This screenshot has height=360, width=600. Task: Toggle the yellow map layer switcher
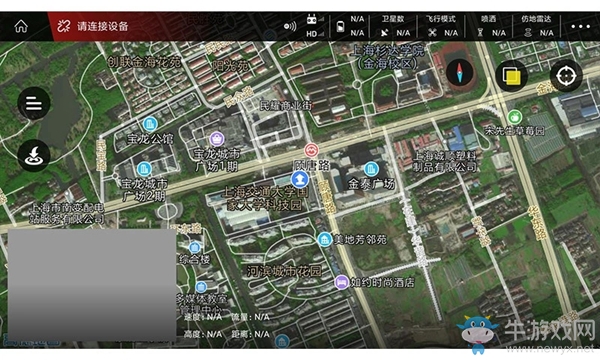(512, 75)
